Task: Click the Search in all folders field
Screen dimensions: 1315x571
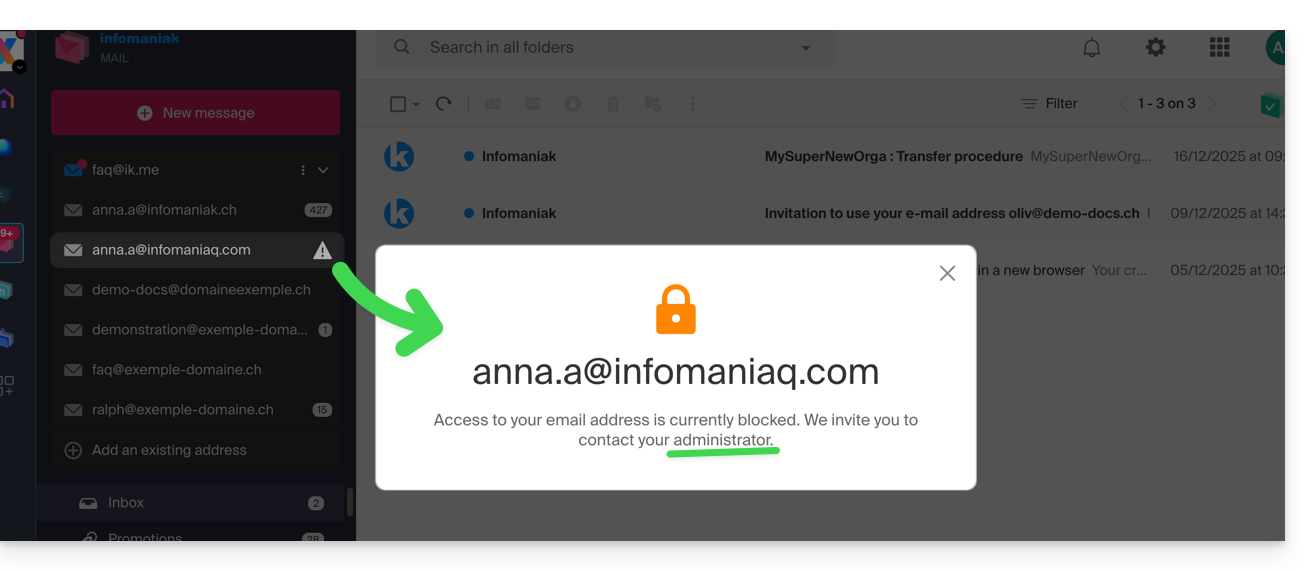Action: click(600, 47)
